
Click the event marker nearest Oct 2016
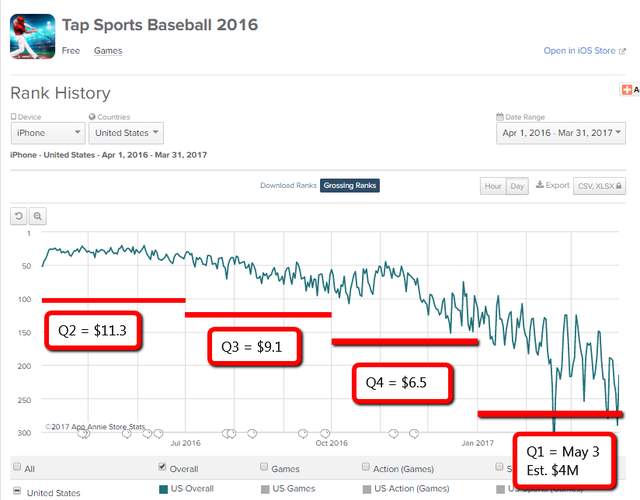325,433
